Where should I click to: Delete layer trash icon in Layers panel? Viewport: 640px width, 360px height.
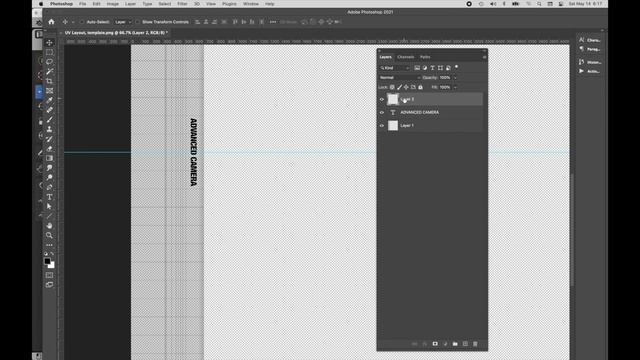point(475,344)
